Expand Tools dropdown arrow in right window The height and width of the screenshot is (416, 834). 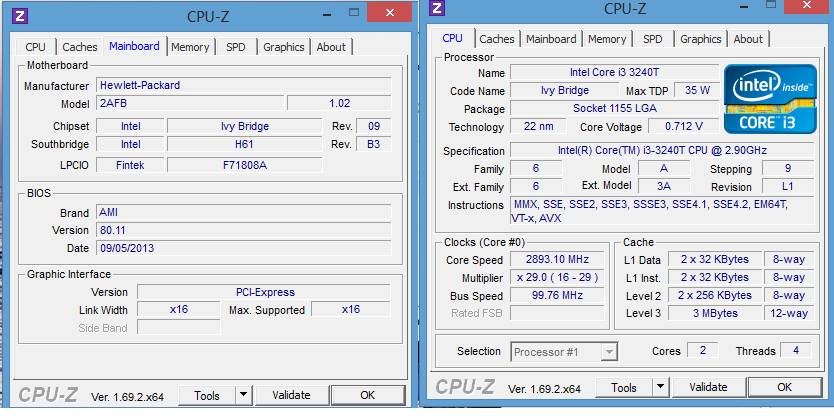coord(661,387)
